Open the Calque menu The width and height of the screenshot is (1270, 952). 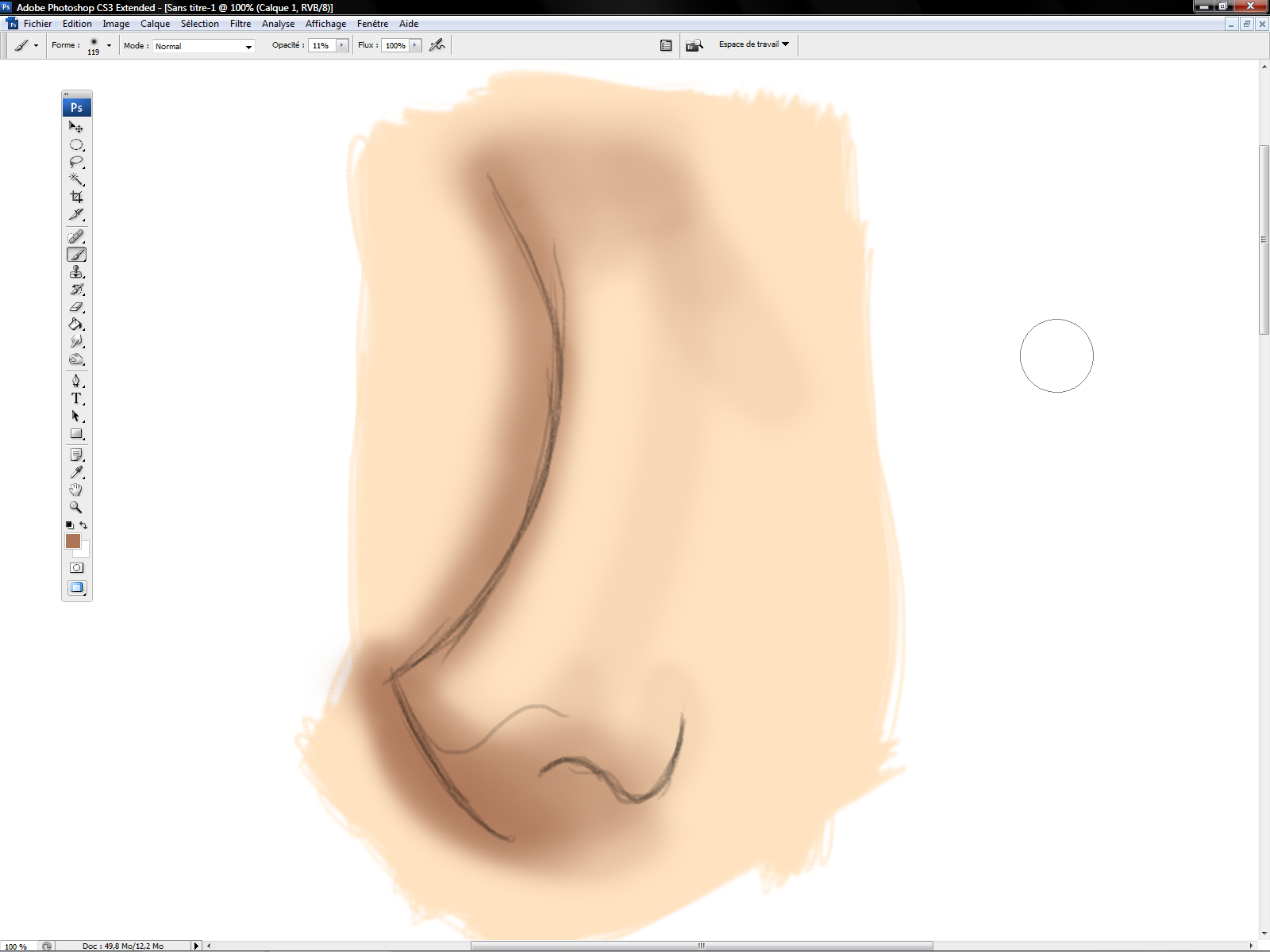[155, 24]
